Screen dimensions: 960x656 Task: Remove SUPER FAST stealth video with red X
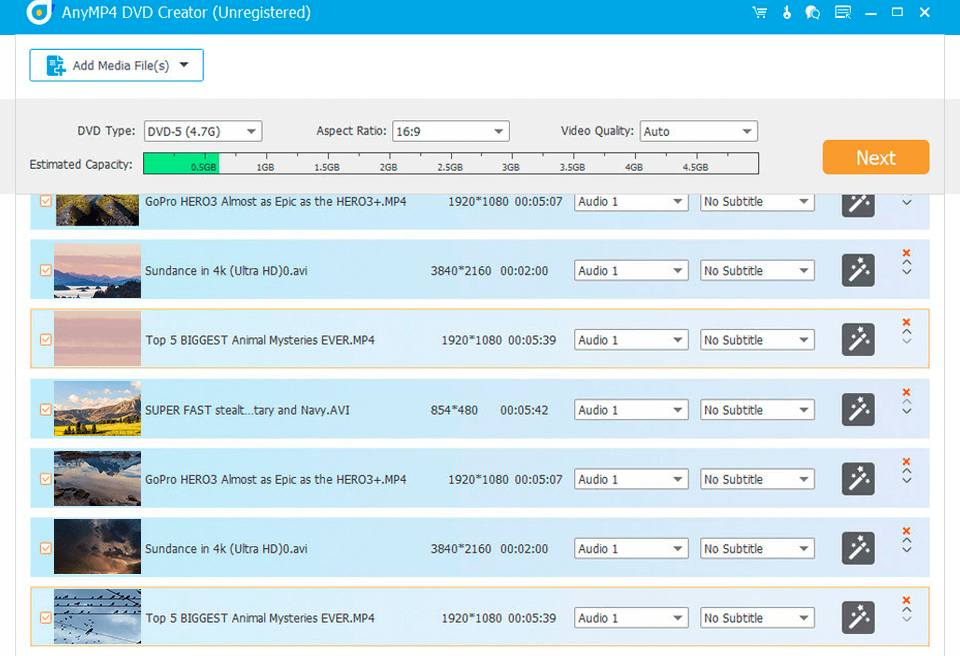coord(906,392)
